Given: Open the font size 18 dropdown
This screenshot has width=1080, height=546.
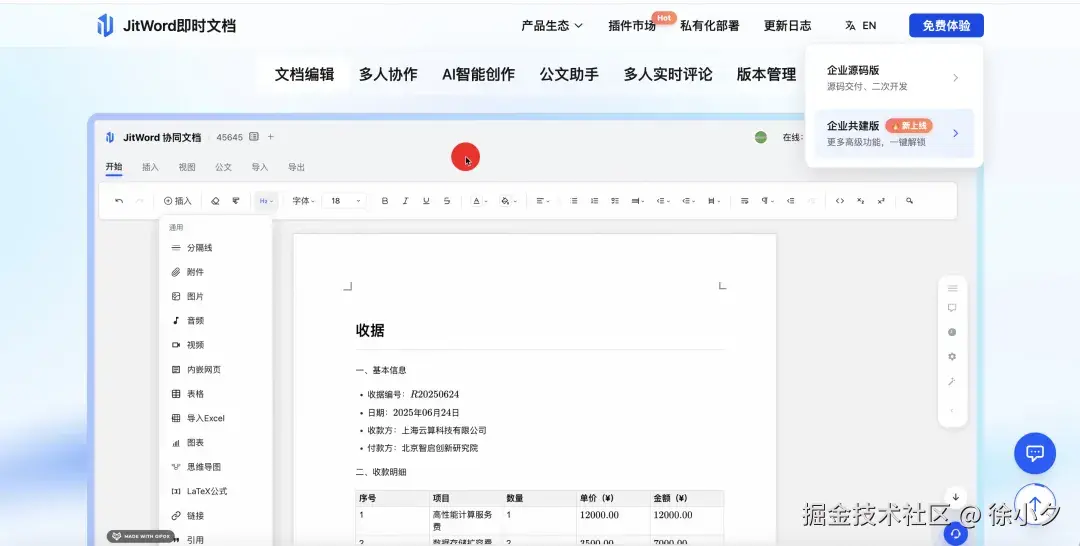Looking at the screenshot, I should tap(345, 201).
